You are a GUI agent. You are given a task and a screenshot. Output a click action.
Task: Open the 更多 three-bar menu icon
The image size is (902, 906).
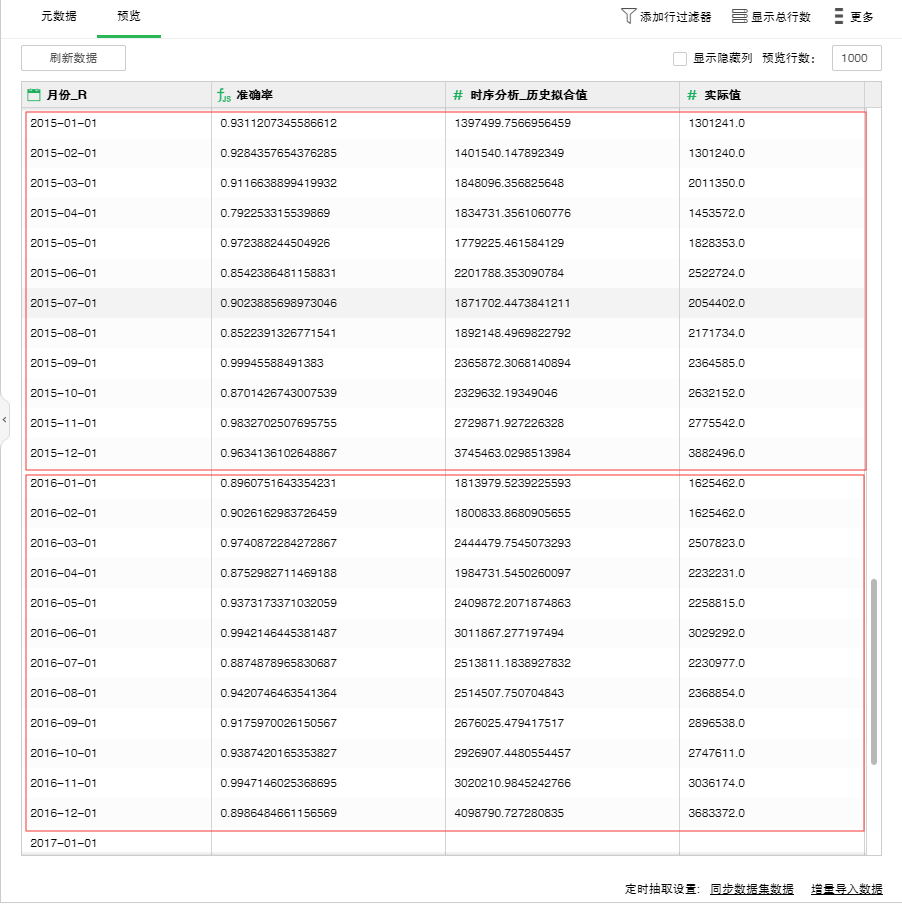838,16
